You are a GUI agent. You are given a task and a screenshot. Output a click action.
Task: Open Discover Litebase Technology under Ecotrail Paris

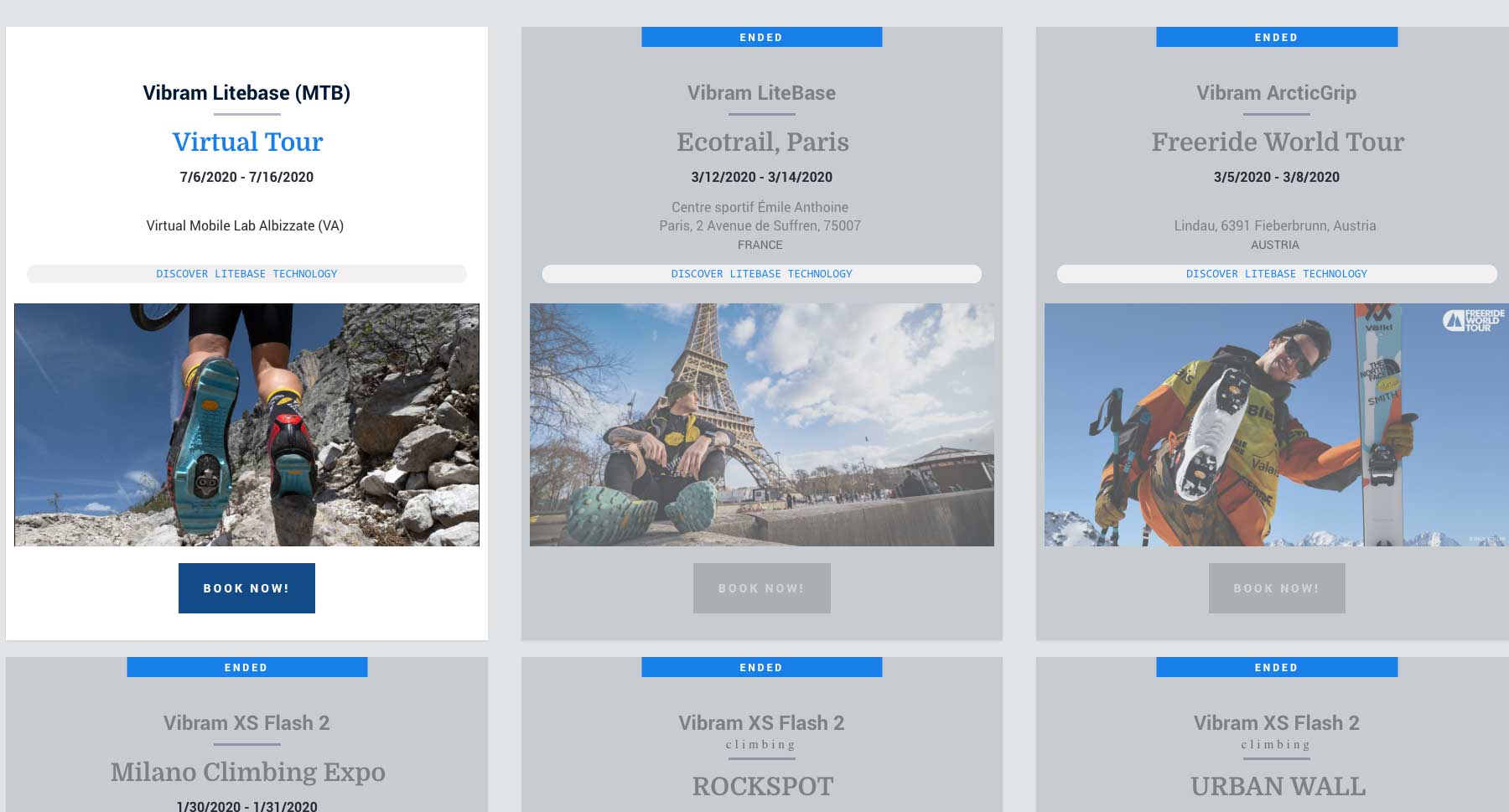click(x=761, y=274)
